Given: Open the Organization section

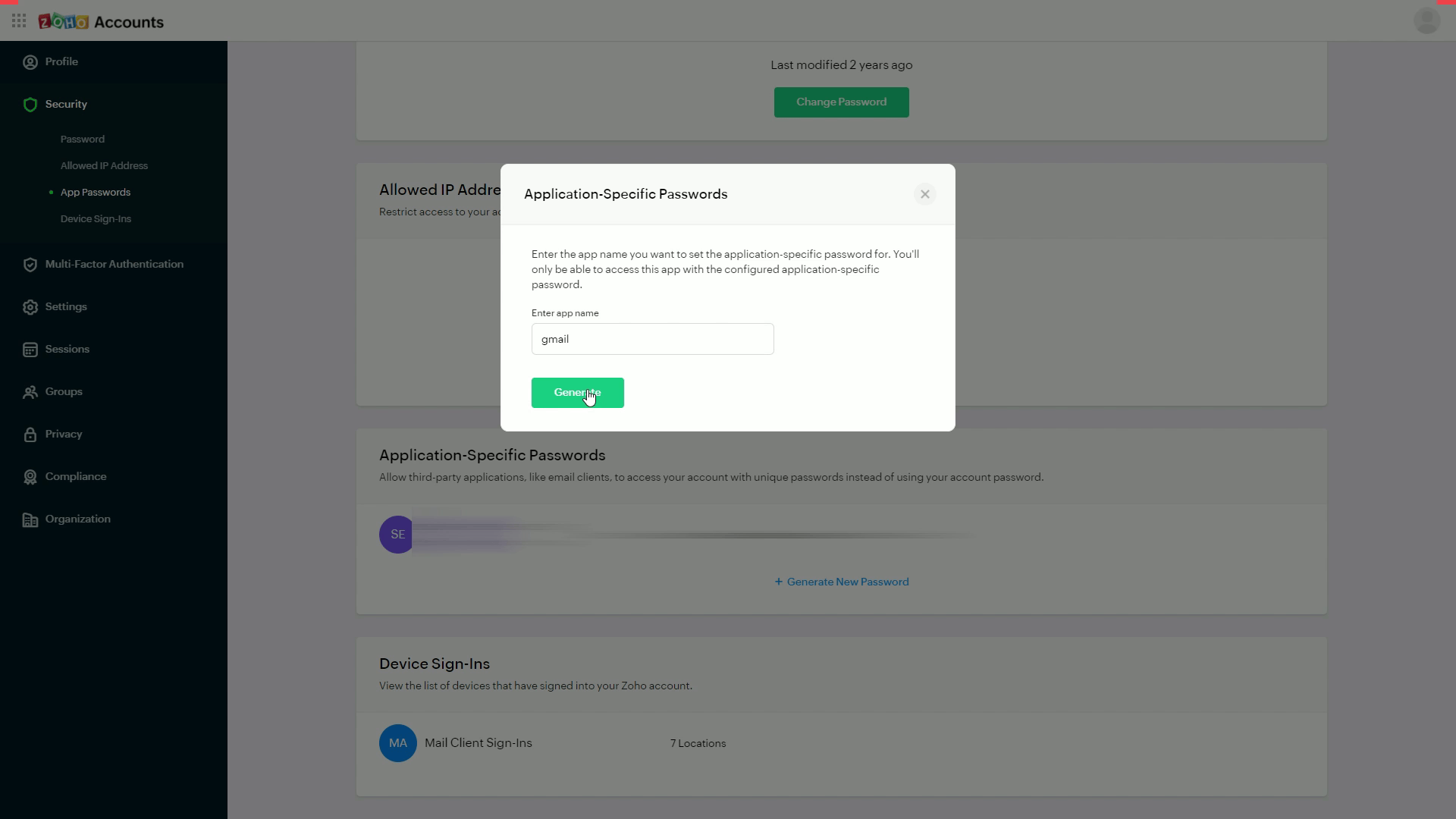Looking at the screenshot, I should (x=77, y=519).
